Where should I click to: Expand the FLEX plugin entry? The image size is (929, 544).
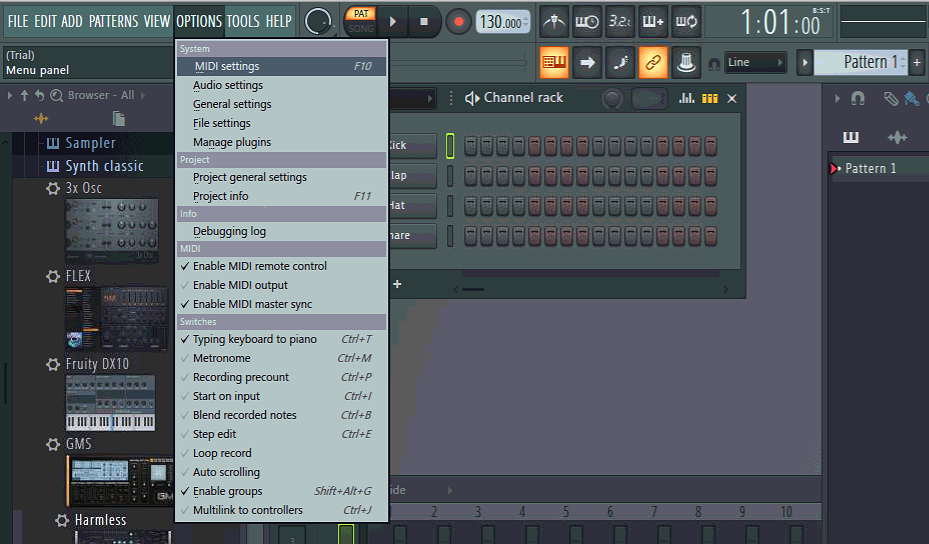[x=53, y=276]
